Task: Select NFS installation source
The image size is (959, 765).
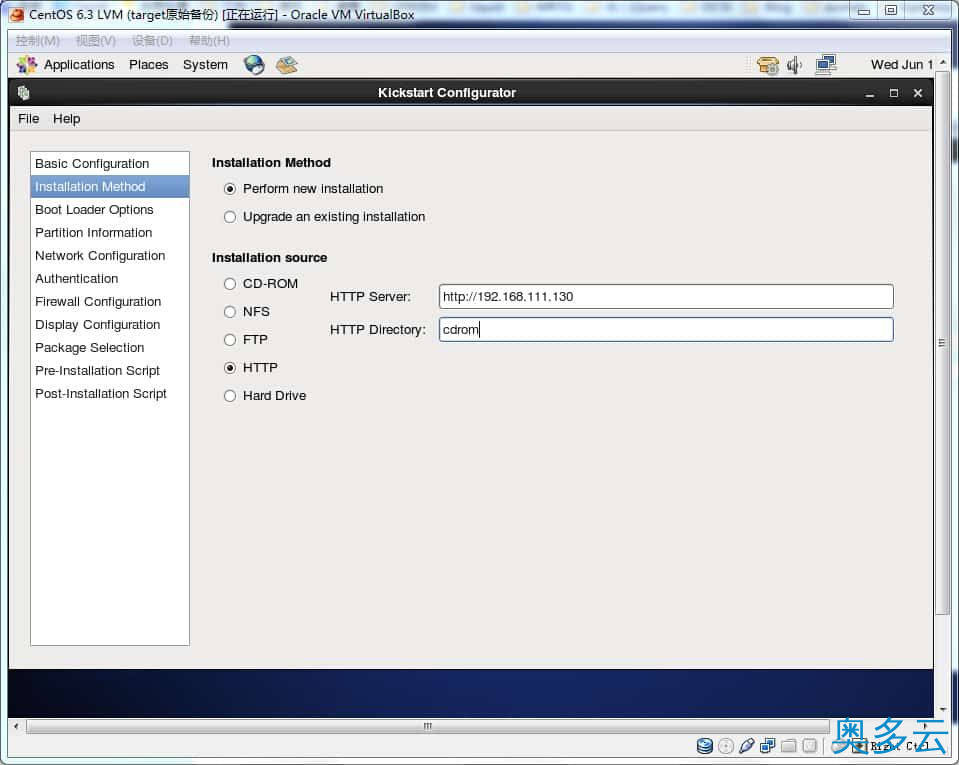Action: (230, 312)
